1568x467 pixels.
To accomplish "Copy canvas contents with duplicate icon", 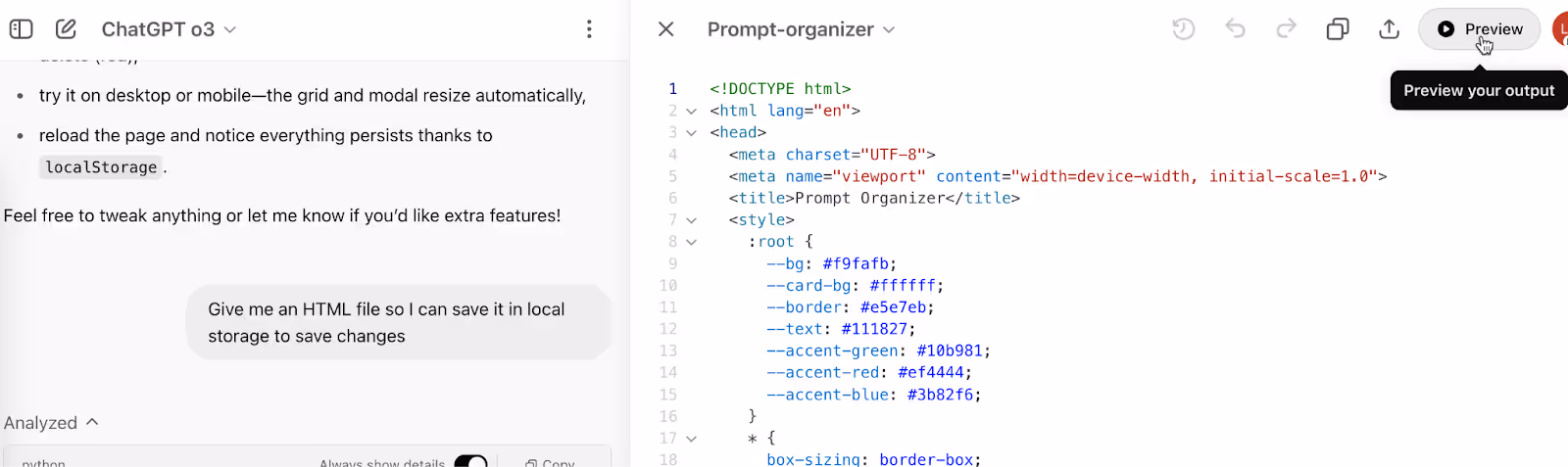I will click(1338, 29).
